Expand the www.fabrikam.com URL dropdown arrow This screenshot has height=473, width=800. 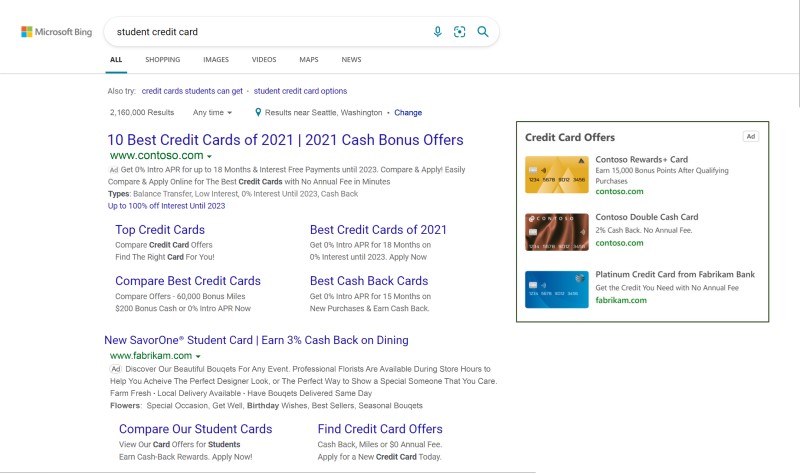(x=198, y=356)
